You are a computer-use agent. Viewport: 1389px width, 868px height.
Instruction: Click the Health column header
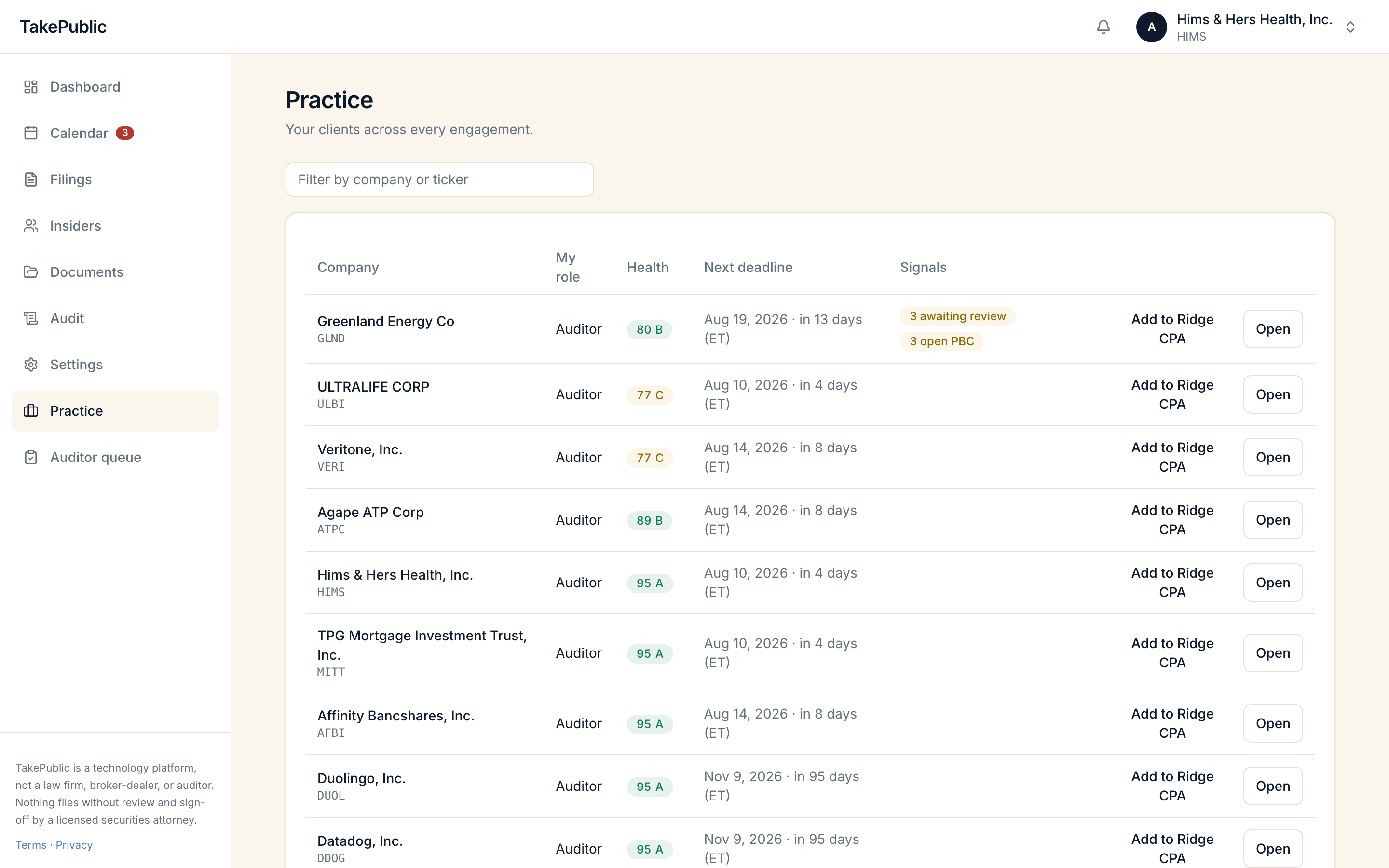647,267
